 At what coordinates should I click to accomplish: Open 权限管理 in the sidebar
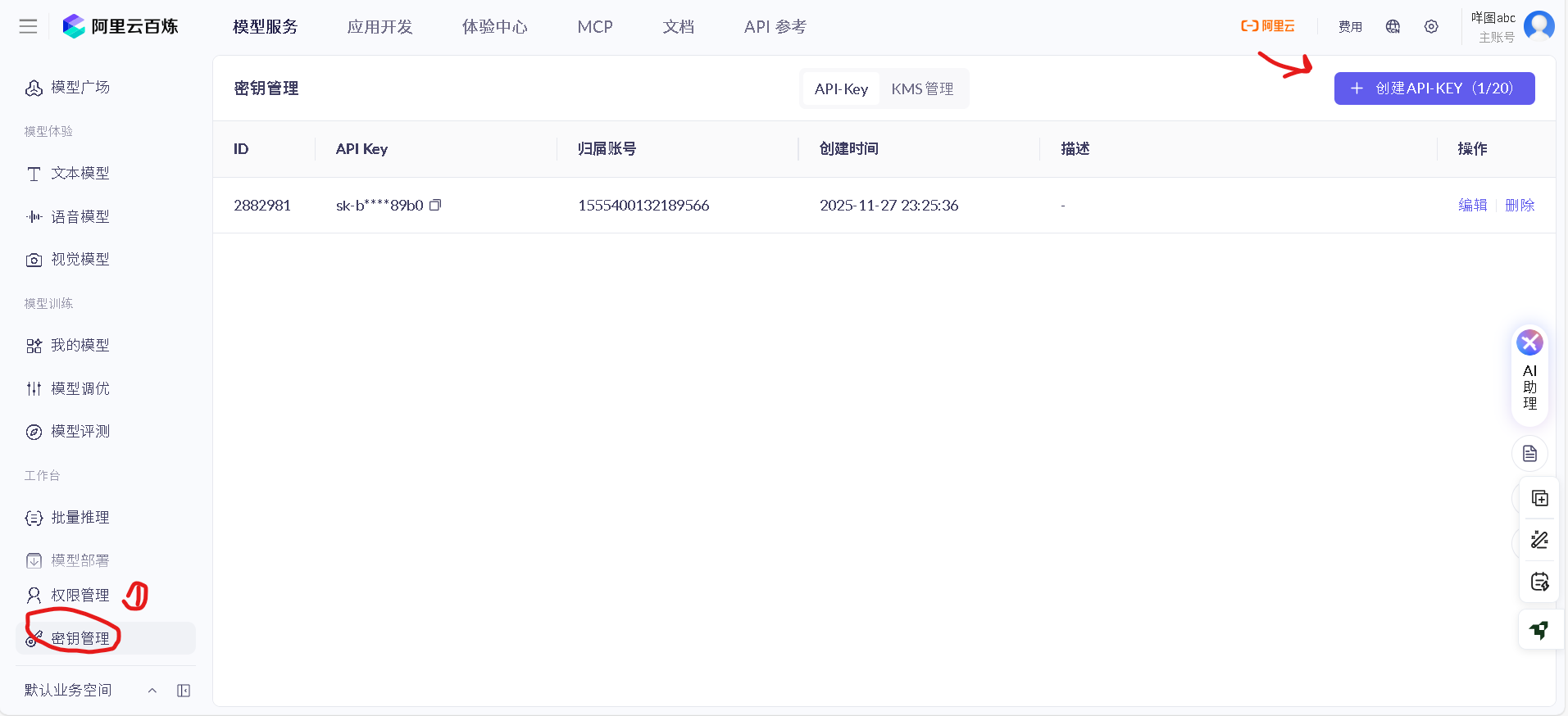(x=80, y=596)
